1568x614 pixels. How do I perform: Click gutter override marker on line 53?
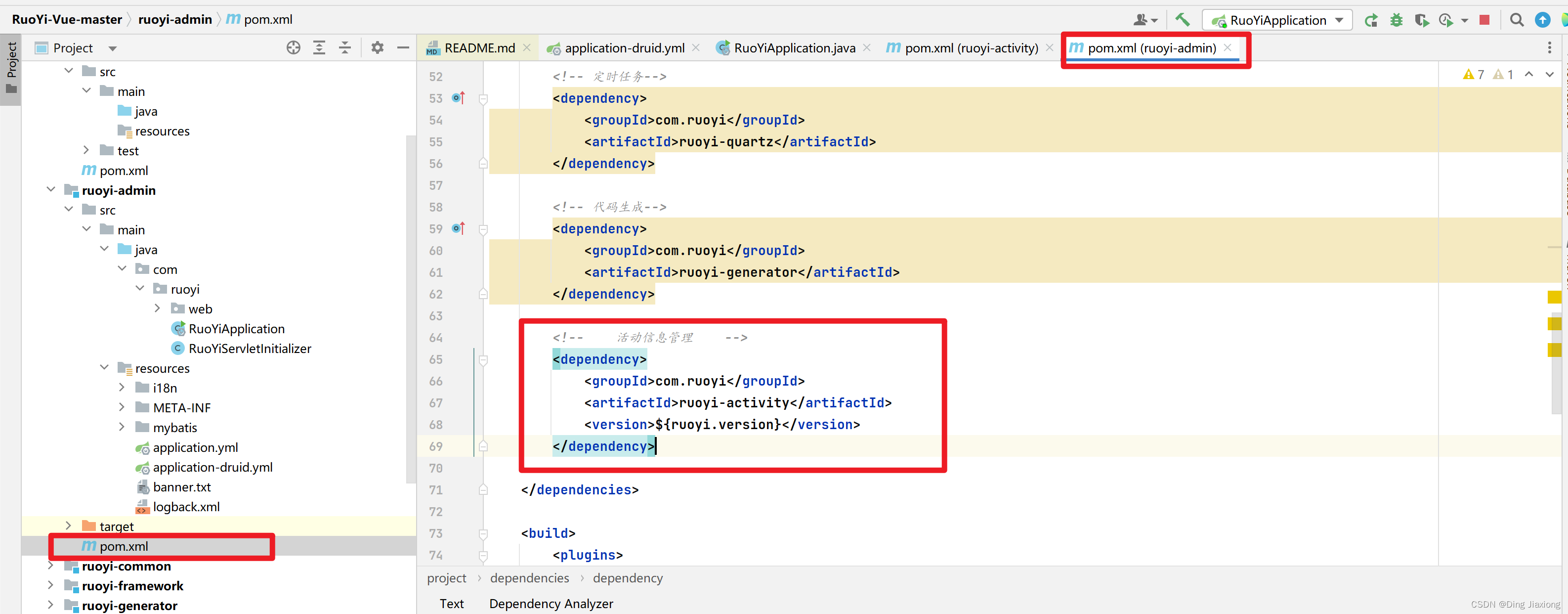[x=459, y=98]
